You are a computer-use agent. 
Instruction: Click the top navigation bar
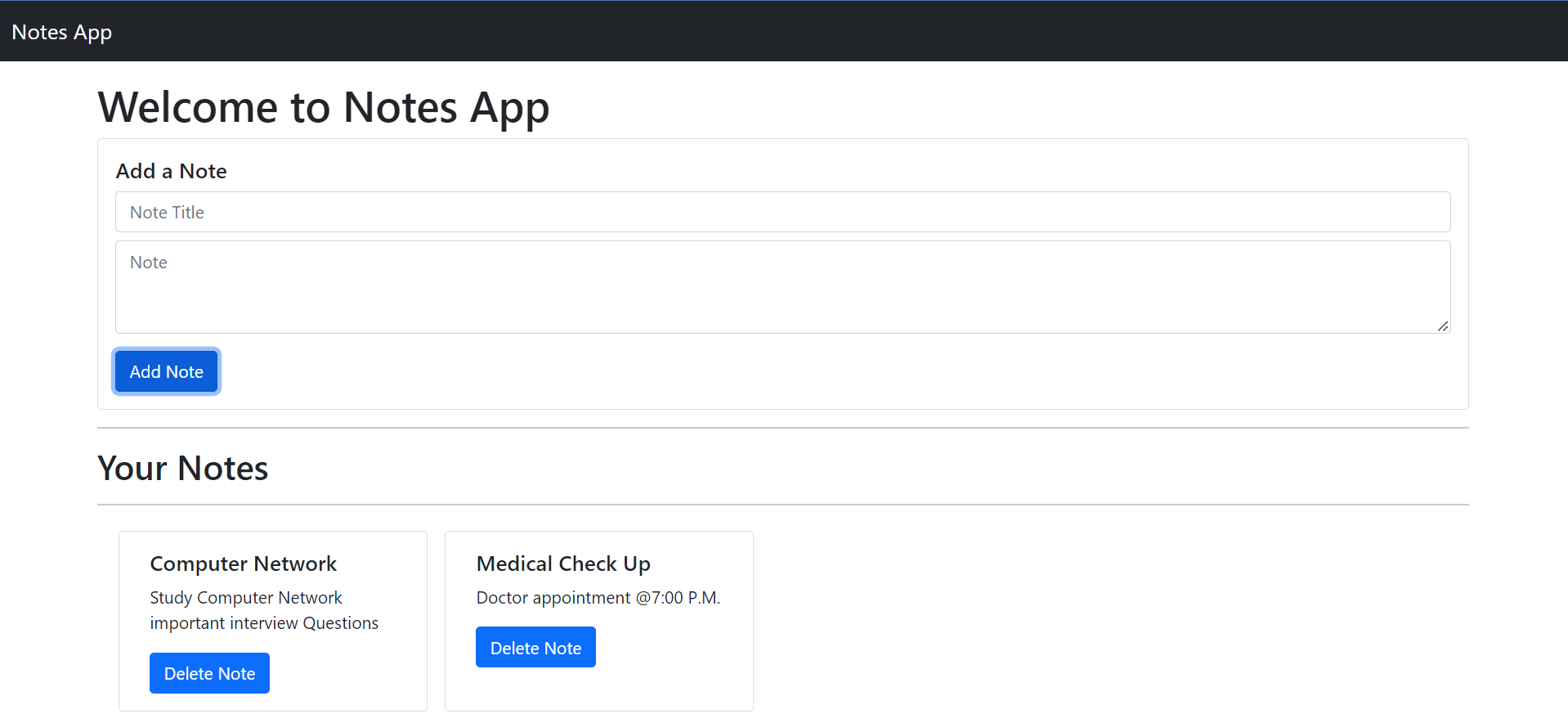784,30
